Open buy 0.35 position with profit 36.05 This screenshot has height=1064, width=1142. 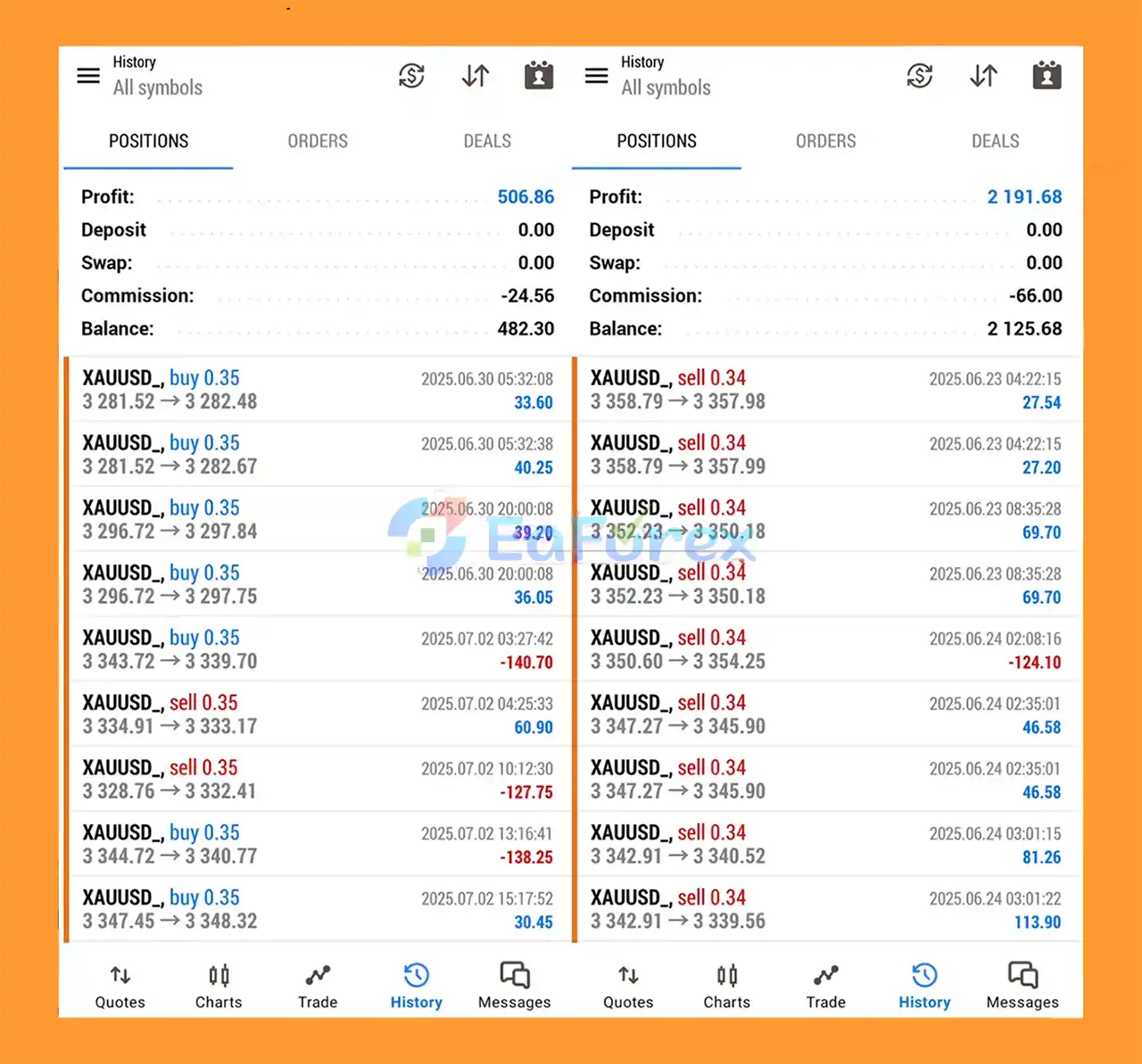point(318,585)
